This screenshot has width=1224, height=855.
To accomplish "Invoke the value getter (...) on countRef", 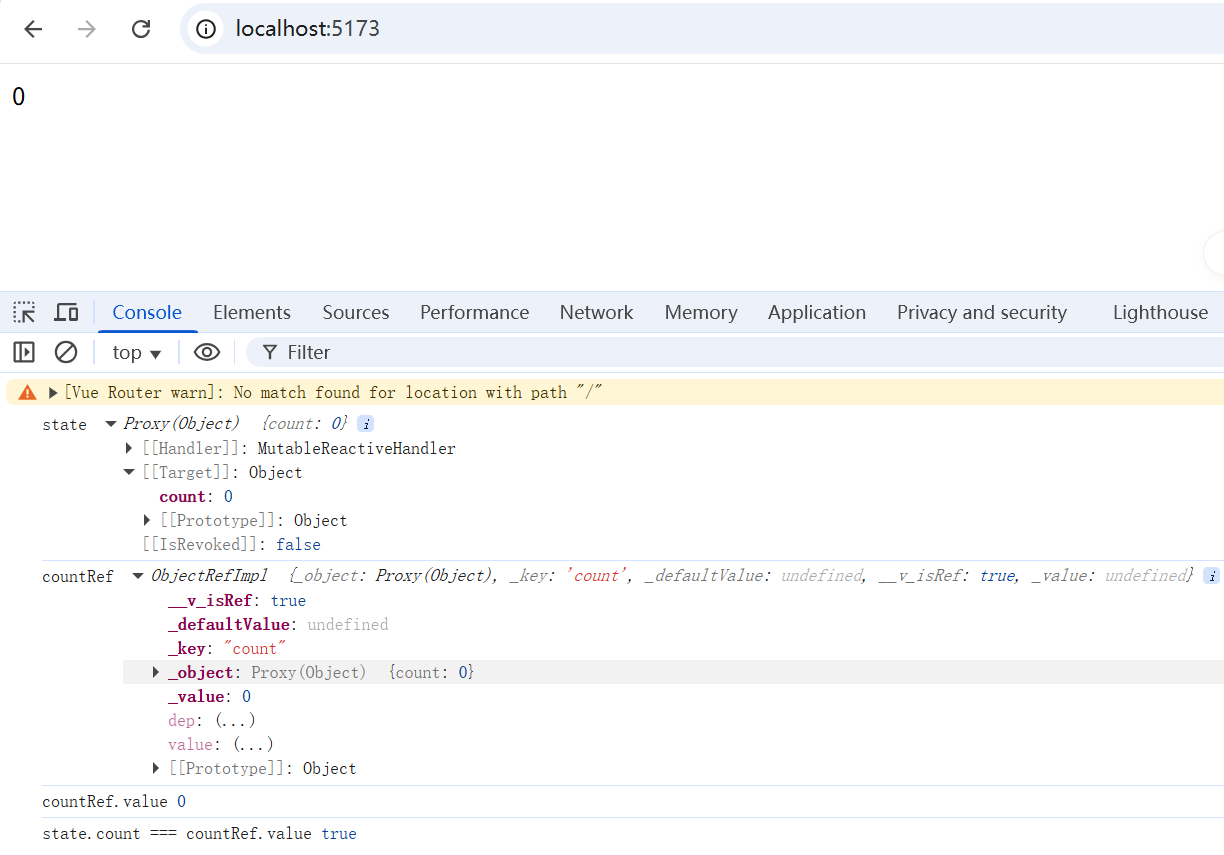I will click(253, 745).
